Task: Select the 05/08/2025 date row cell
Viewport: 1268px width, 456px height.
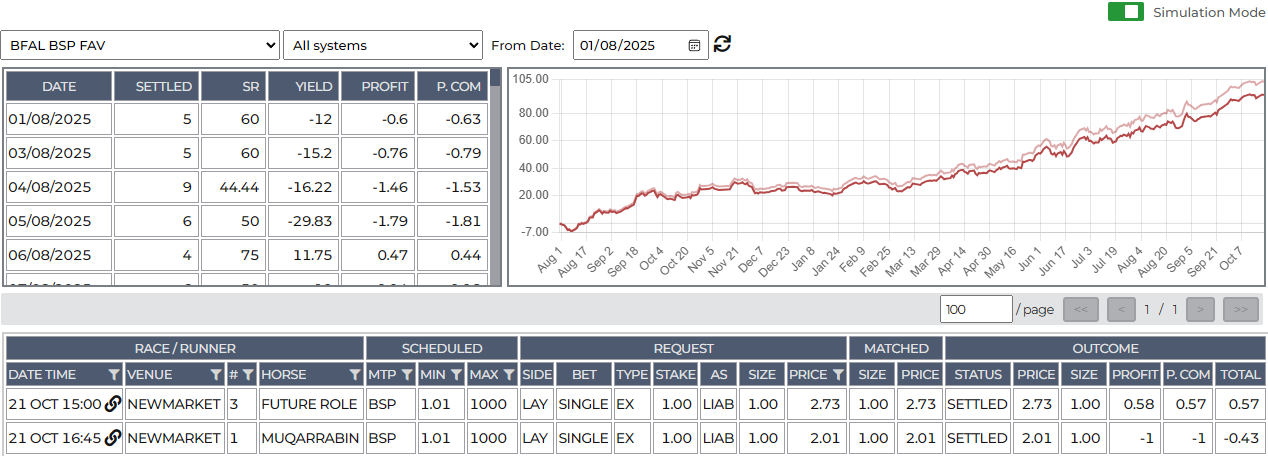Action: pos(58,221)
